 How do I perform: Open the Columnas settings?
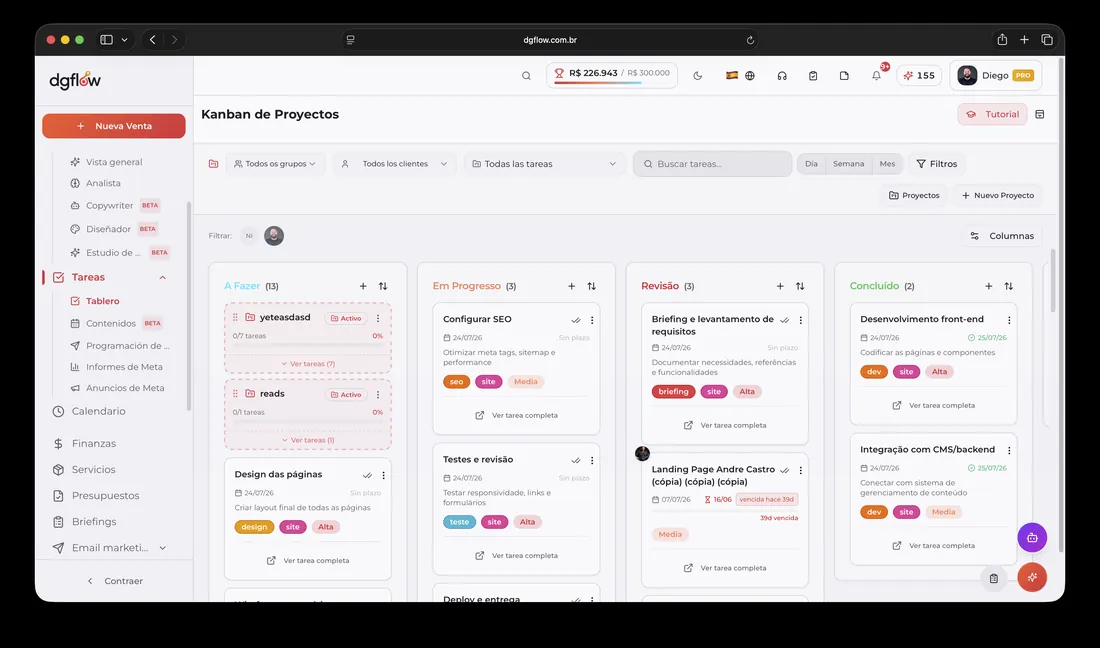1002,236
